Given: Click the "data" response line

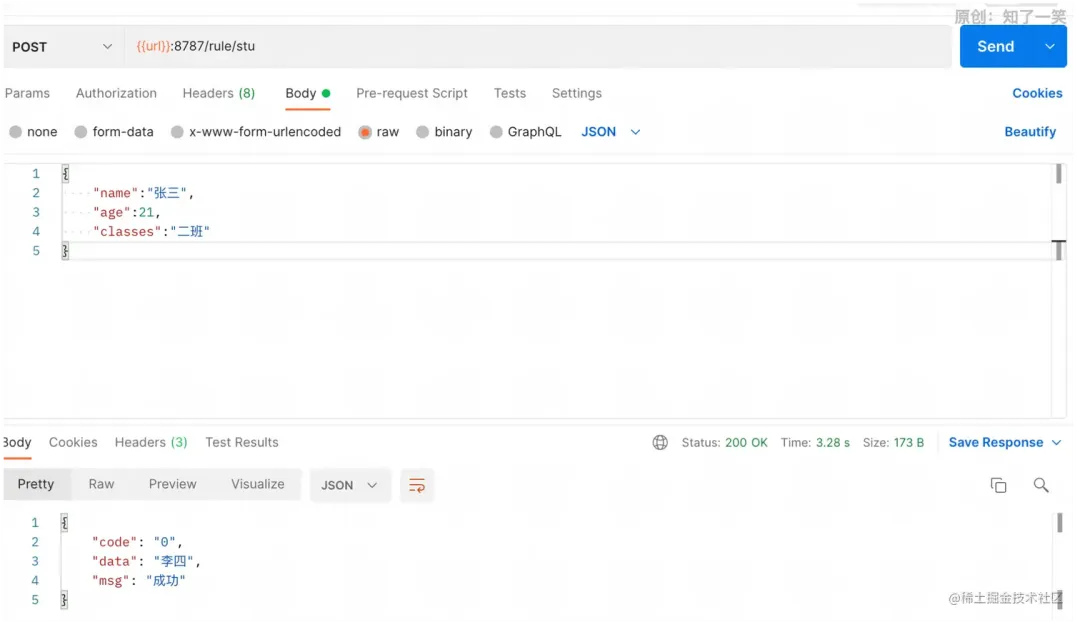Looking at the screenshot, I should pyautogui.click(x=147, y=561).
